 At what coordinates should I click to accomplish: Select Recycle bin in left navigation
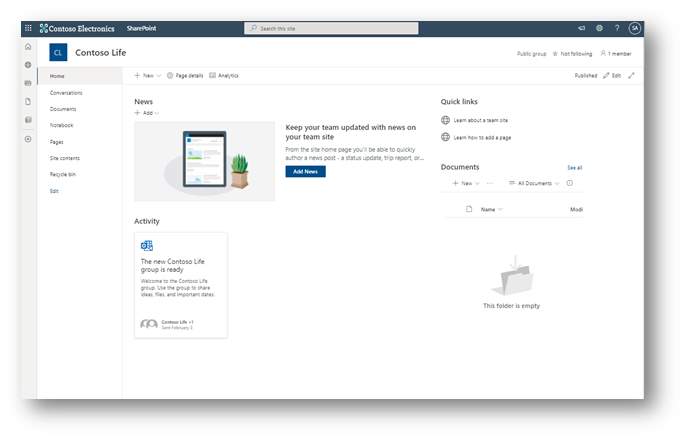63,174
